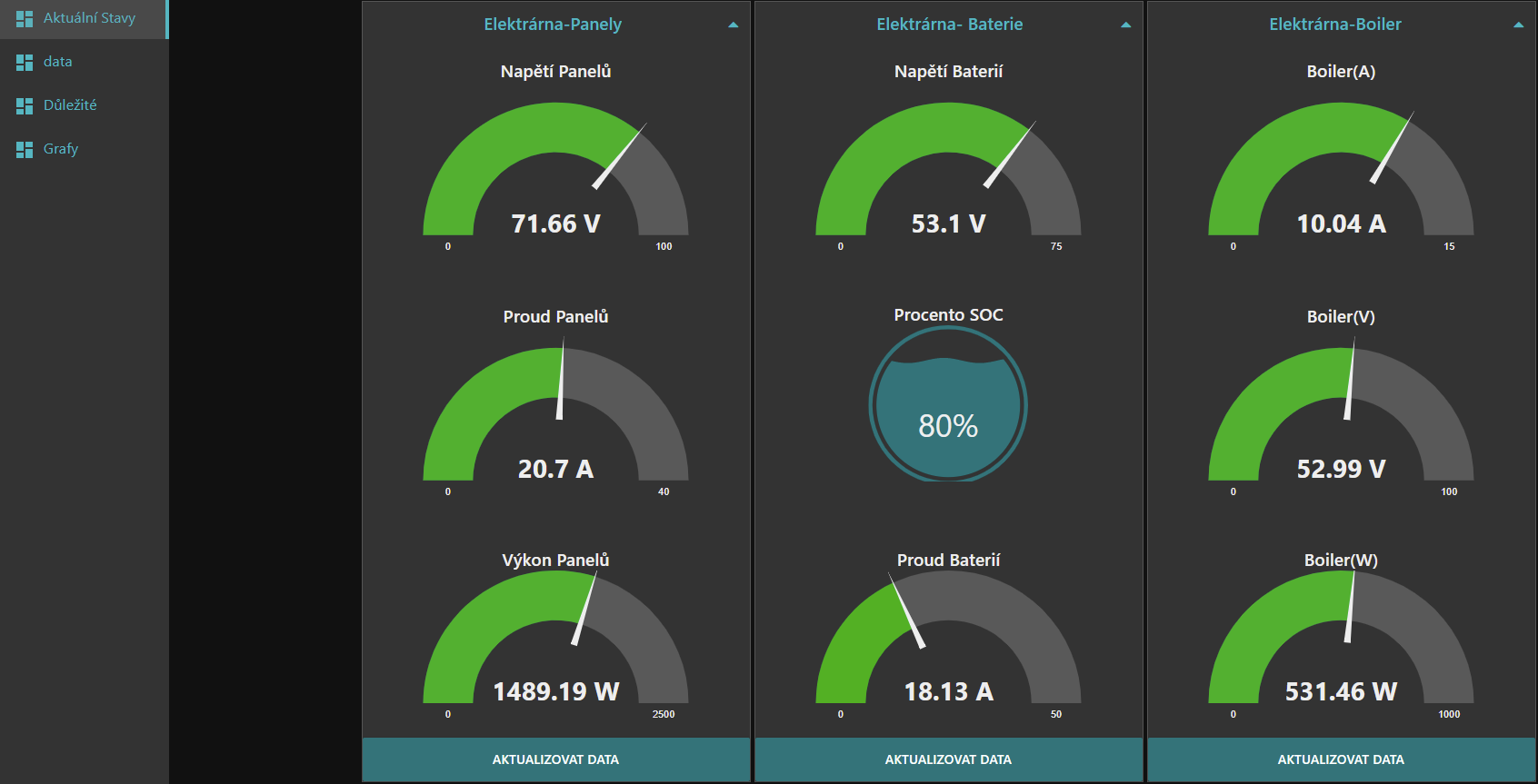
Task: Click the Výkon Panelů gauge
Action: tap(555, 637)
